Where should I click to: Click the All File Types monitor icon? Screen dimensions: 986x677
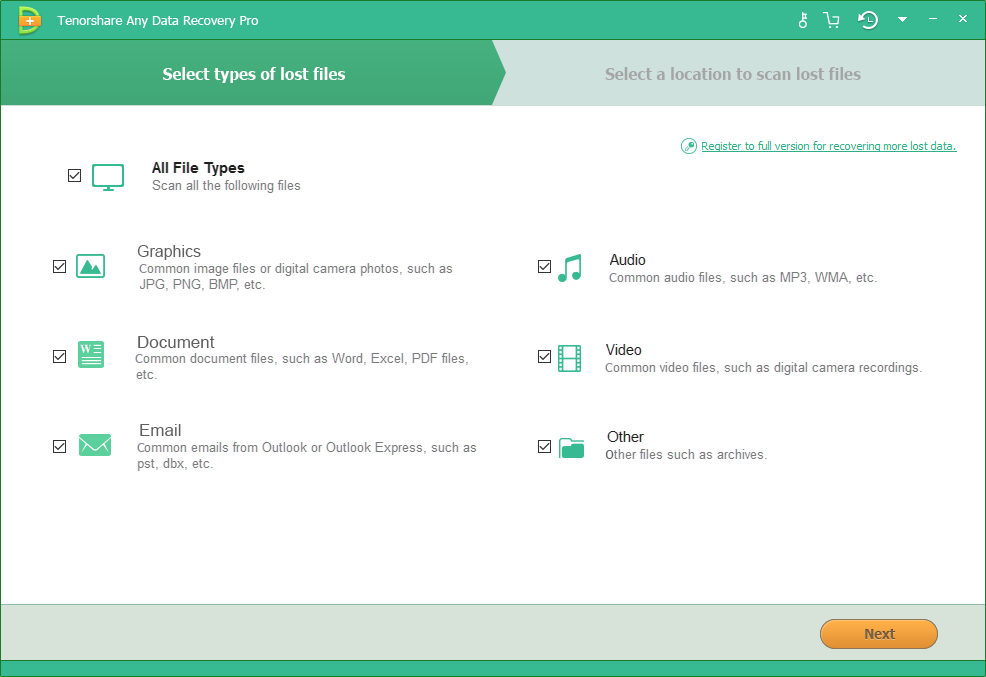click(107, 176)
